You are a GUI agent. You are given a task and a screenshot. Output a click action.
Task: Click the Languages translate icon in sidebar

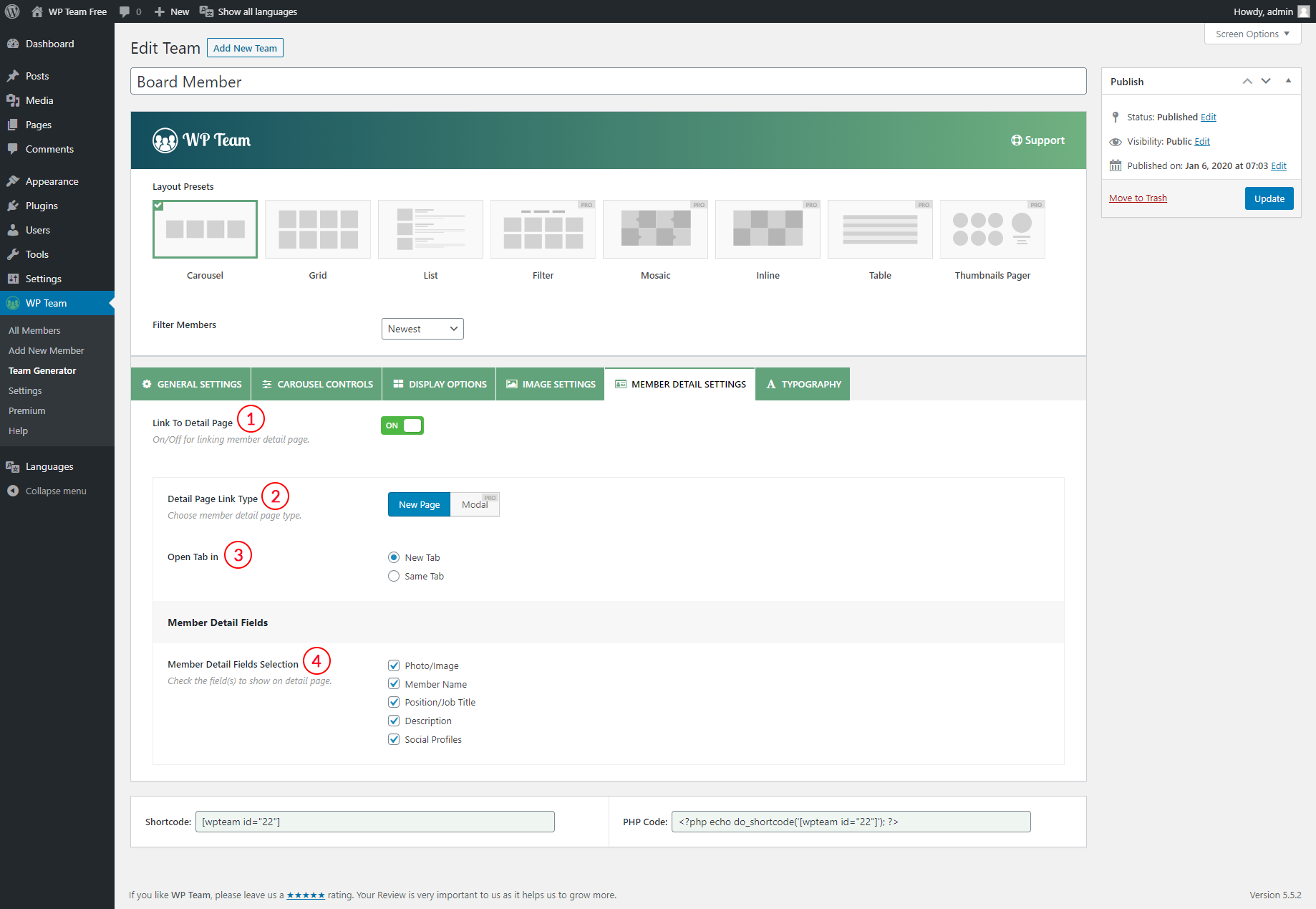click(x=13, y=466)
